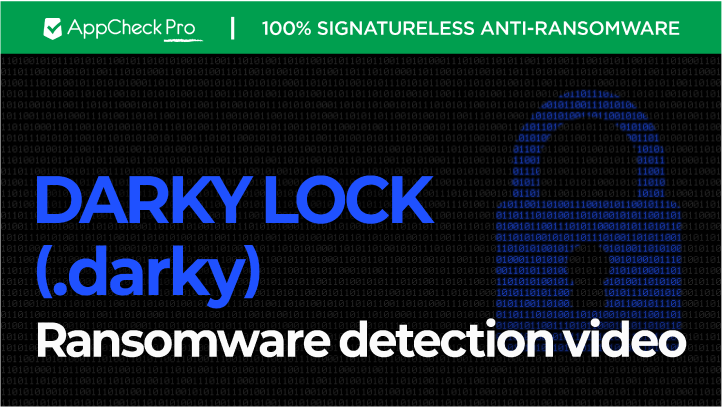Viewport: 722px width, 408px height.
Task: Select the (.darky) extension text
Action: point(148,272)
